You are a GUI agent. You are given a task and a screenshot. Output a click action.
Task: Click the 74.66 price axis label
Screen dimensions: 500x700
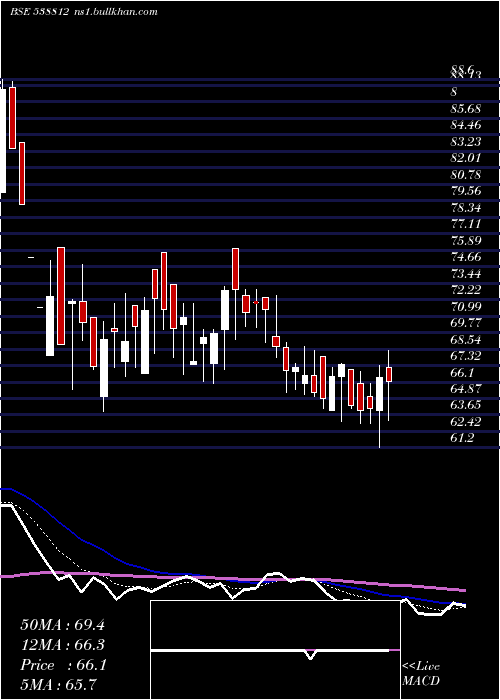[x=465, y=257]
